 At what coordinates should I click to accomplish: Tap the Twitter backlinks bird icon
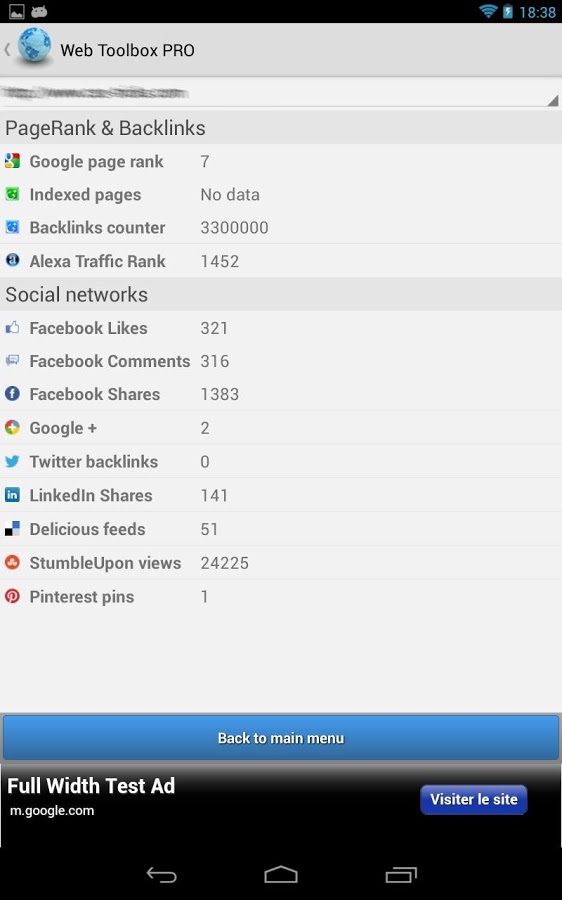(x=12, y=461)
